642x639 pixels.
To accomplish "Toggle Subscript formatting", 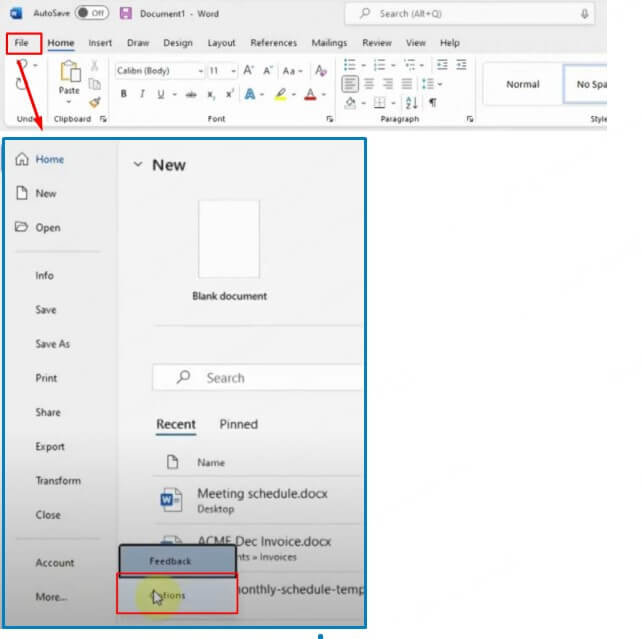I will pyautogui.click(x=210, y=95).
